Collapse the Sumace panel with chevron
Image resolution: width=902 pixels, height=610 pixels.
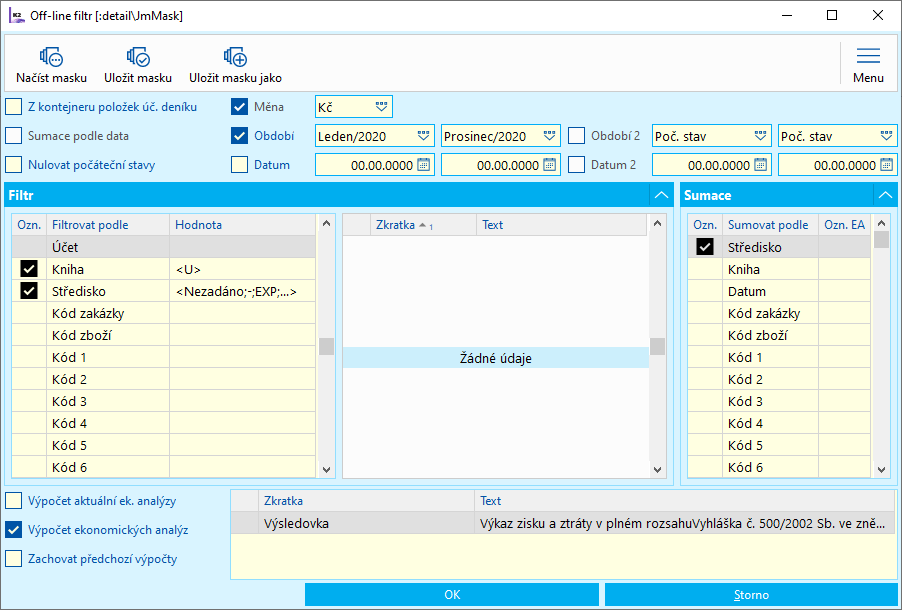pos(885,195)
